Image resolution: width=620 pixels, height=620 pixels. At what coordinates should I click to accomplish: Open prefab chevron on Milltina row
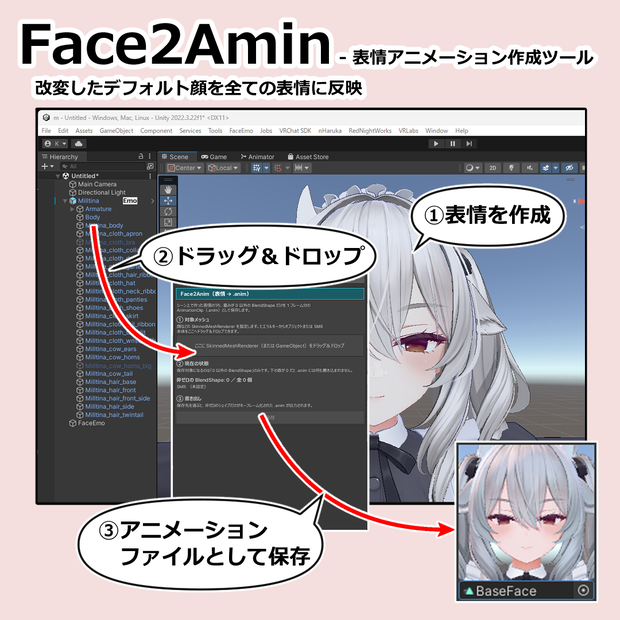coord(152,201)
